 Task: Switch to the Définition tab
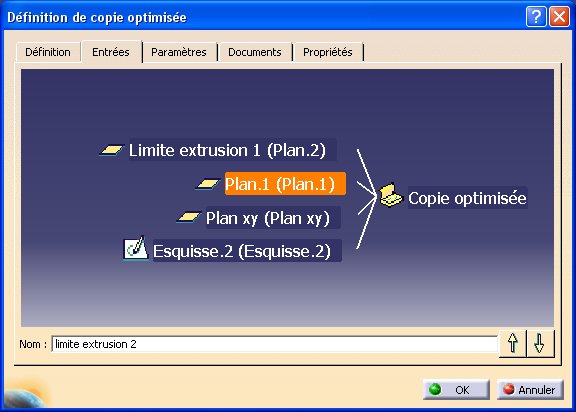[48, 52]
